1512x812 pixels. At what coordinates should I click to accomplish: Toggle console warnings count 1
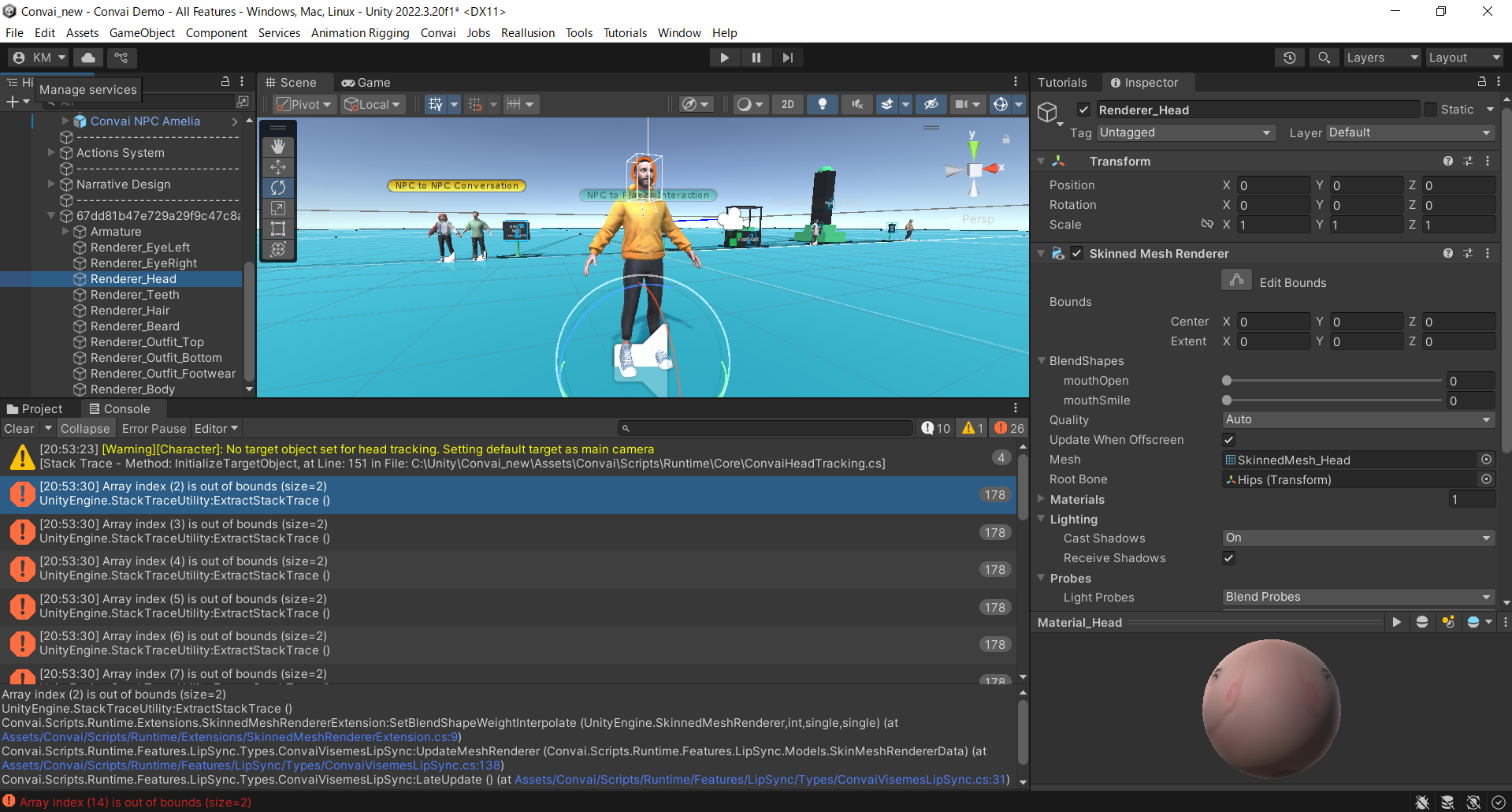point(973,428)
